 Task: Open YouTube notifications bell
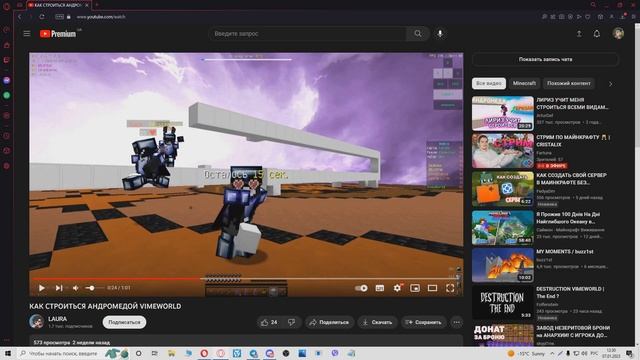(x=597, y=34)
